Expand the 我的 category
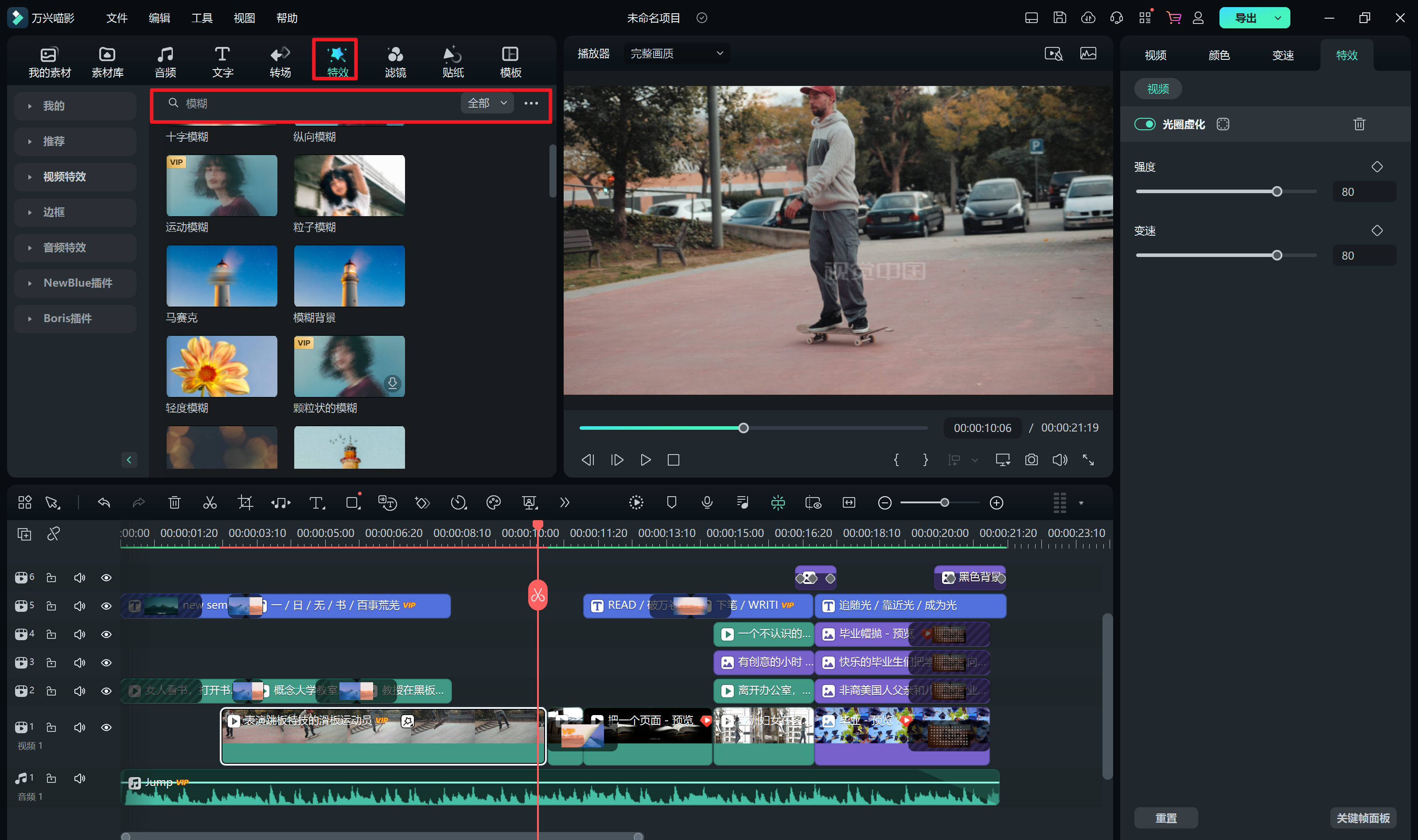This screenshot has width=1418, height=840. click(x=75, y=106)
